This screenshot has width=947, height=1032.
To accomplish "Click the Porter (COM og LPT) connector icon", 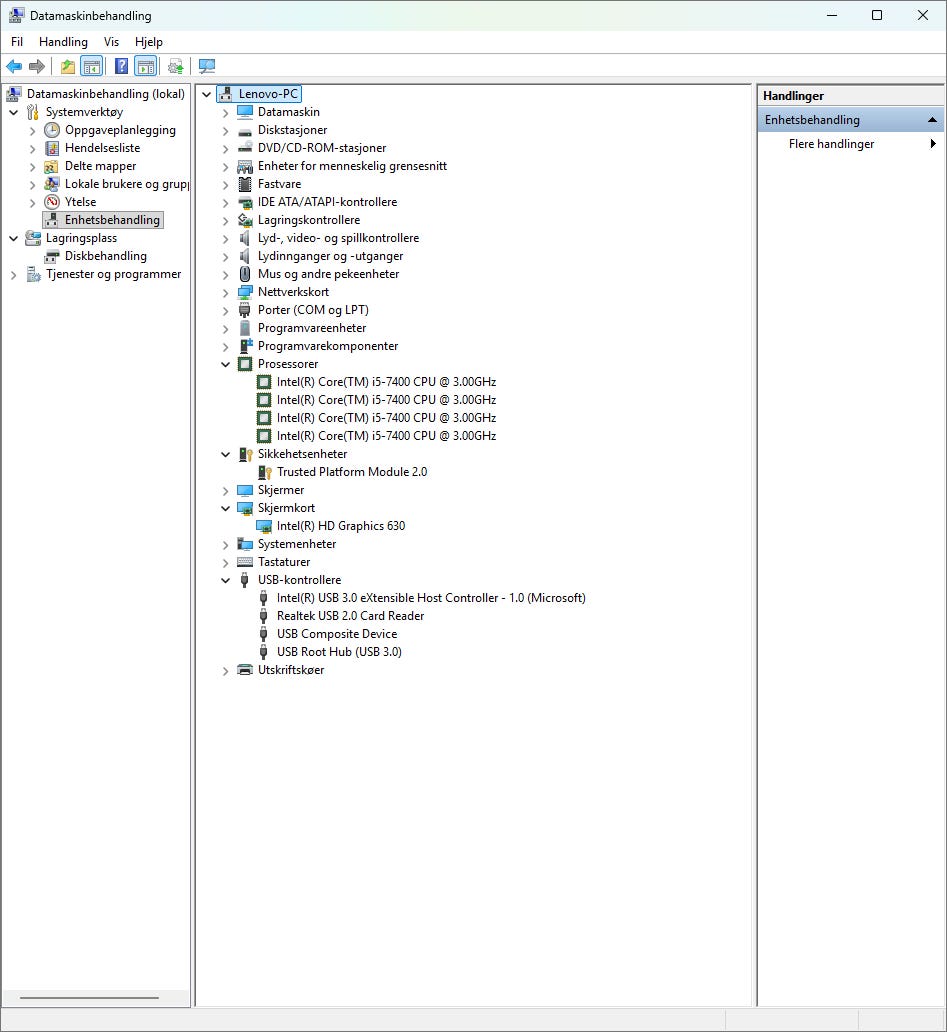I will [245, 310].
